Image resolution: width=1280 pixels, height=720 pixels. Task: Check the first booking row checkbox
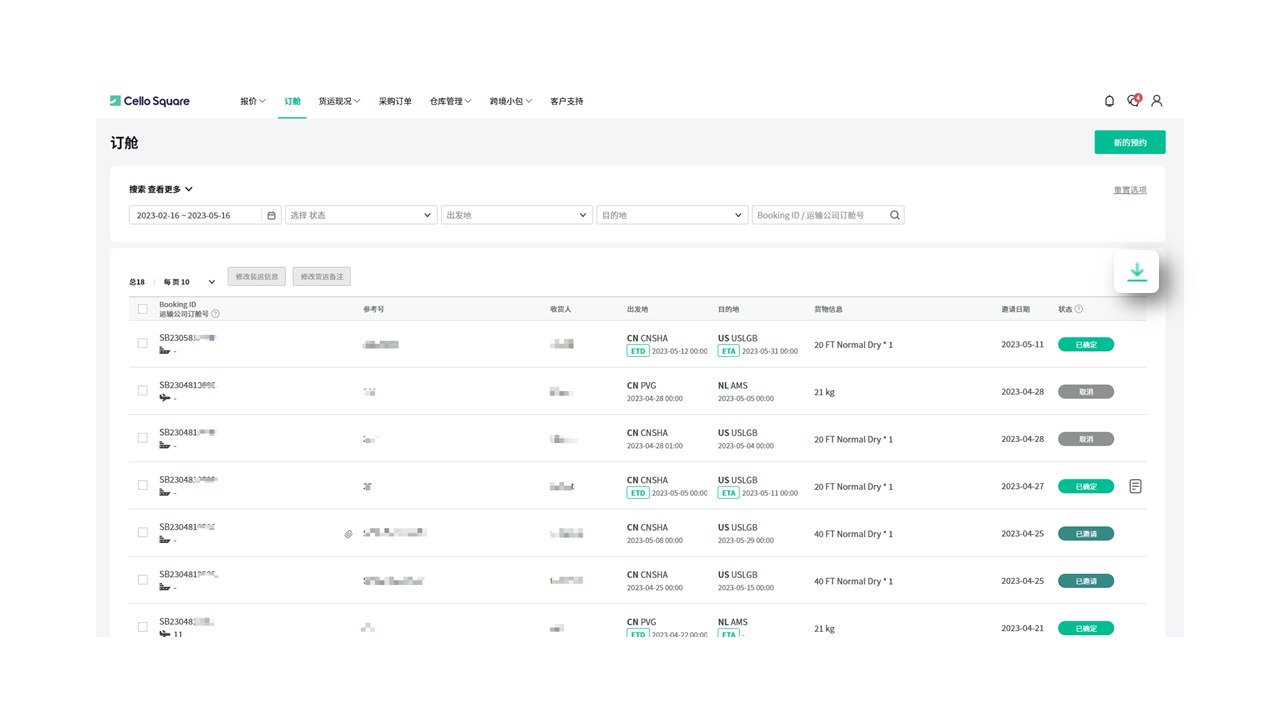point(142,344)
